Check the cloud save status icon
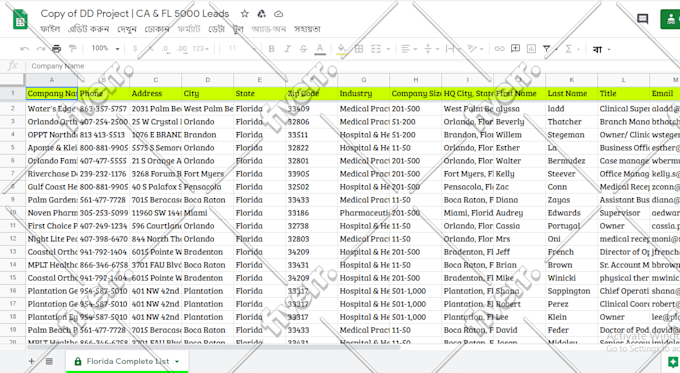 [278, 14]
